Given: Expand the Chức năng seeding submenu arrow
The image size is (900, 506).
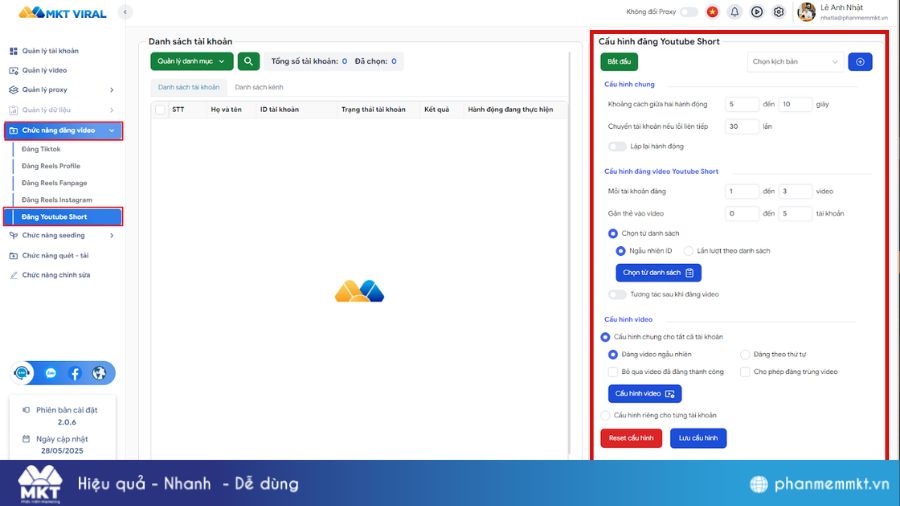Looking at the screenshot, I should click(x=111, y=236).
